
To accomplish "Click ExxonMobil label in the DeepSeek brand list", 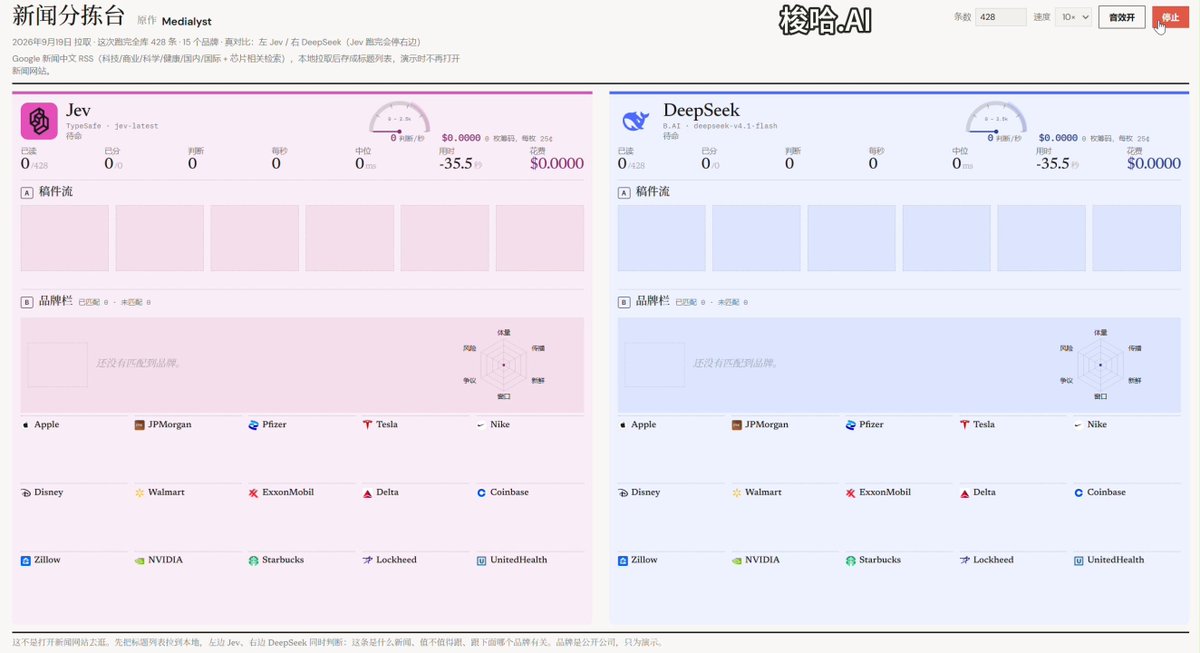I will 885,493.
